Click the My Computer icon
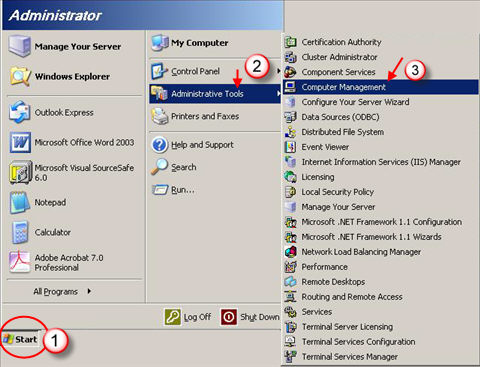Viewport: 480px width, 367px height. coord(160,43)
